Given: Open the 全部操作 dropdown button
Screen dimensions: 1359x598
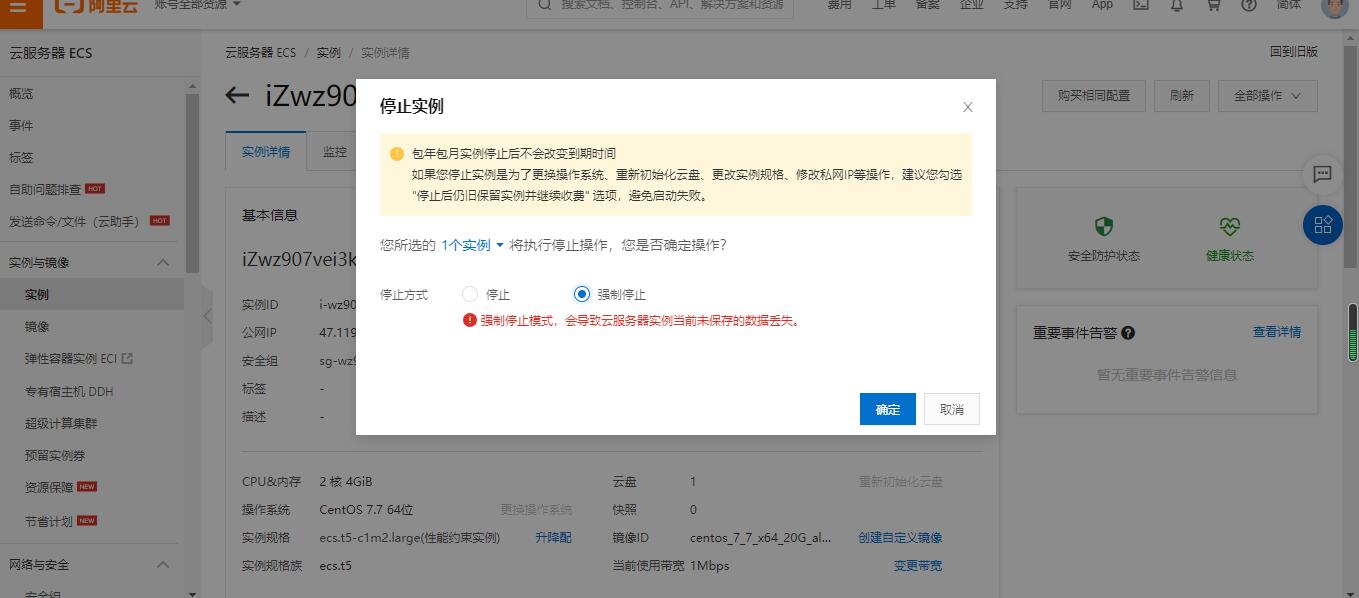Looking at the screenshot, I should [x=1267, y=96].
